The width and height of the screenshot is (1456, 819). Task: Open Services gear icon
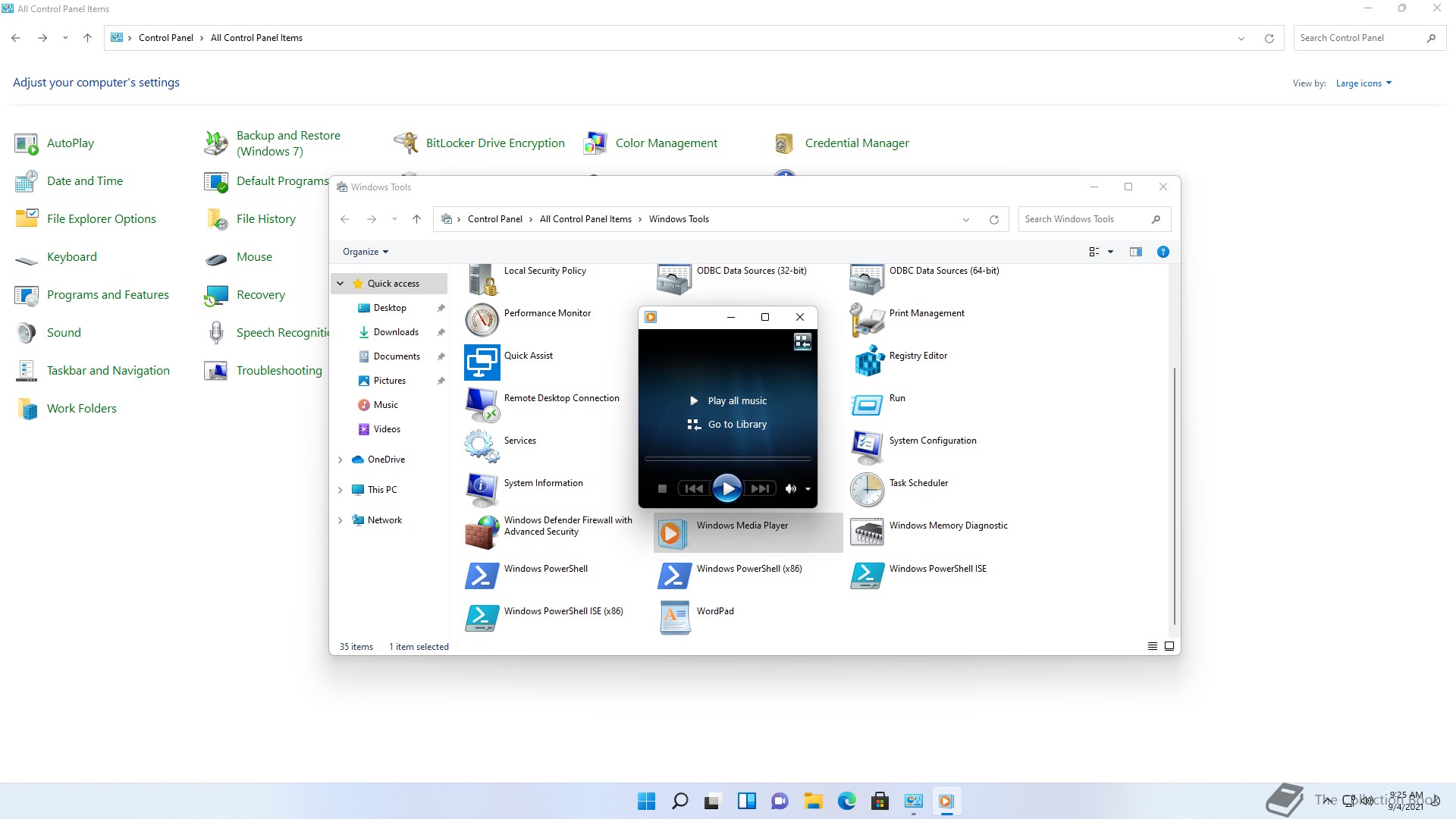tap(482, 447)
